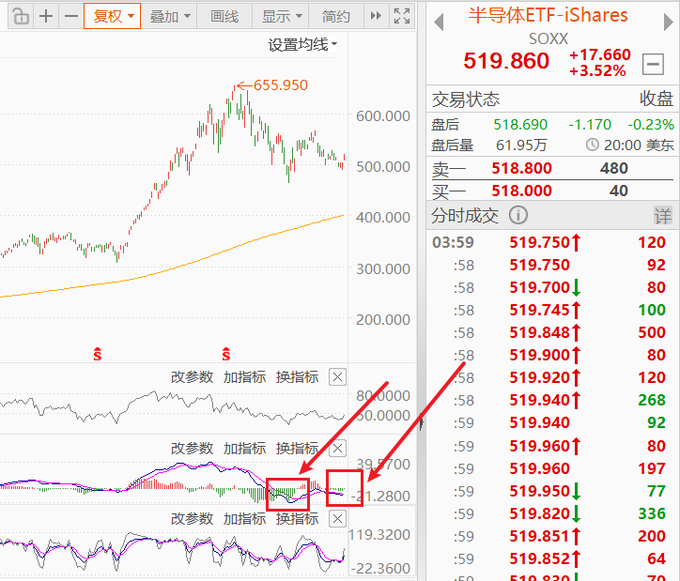Click the panel splitter handle between chart and quotes
680x581 pixels.
[421, 421]
